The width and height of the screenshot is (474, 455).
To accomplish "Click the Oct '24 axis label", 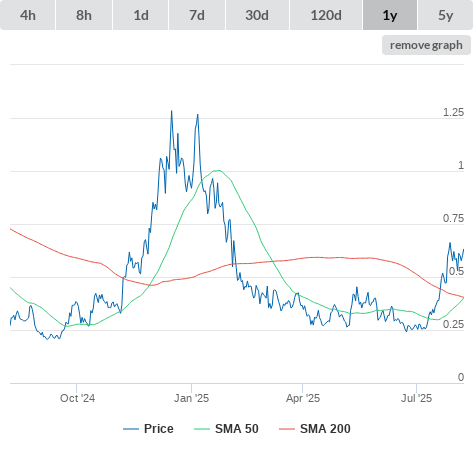I will point(77,398).
